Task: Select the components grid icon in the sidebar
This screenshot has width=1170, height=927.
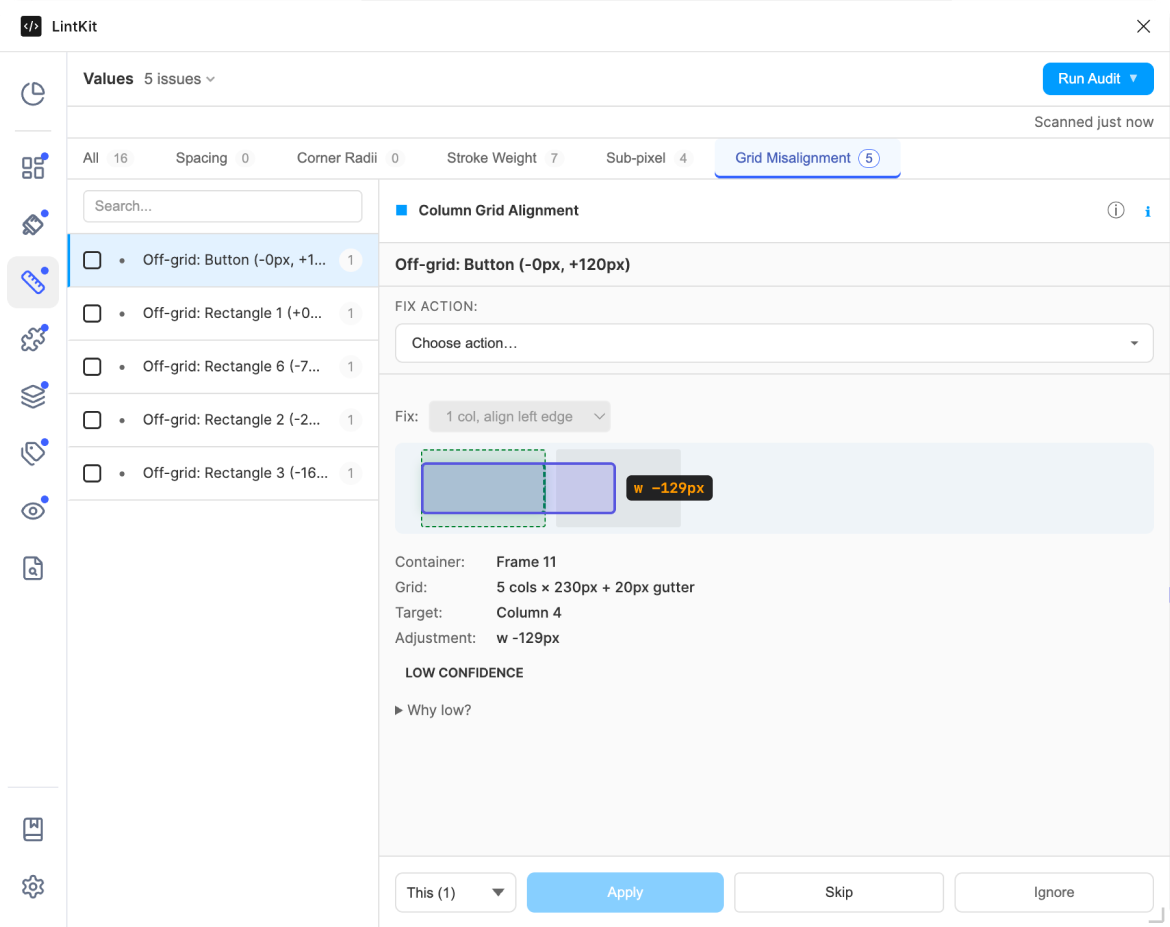Action: [x=33, y=167]
